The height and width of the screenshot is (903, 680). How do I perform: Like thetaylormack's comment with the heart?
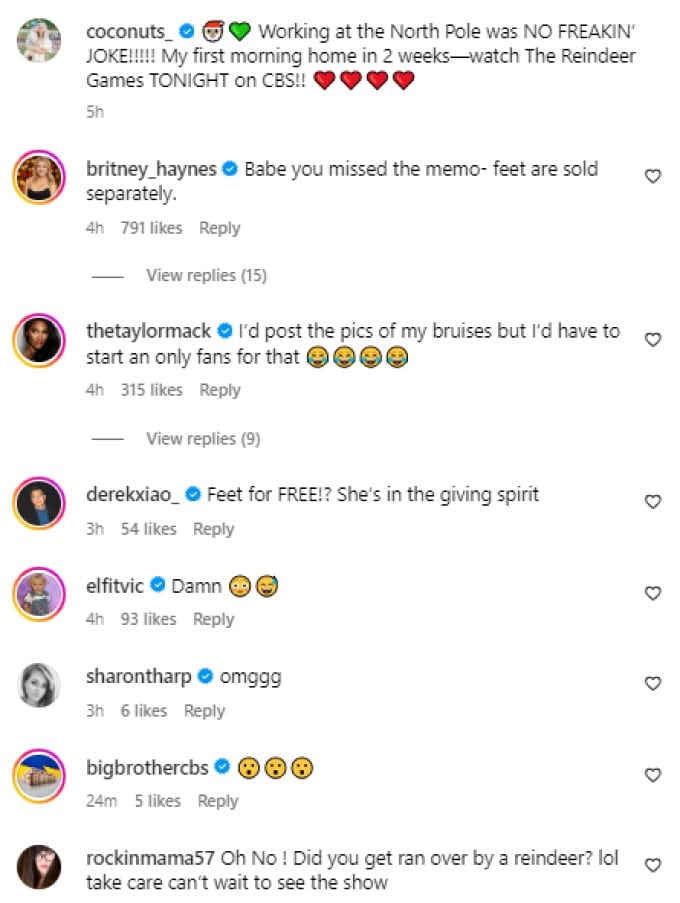click(652, 340)
